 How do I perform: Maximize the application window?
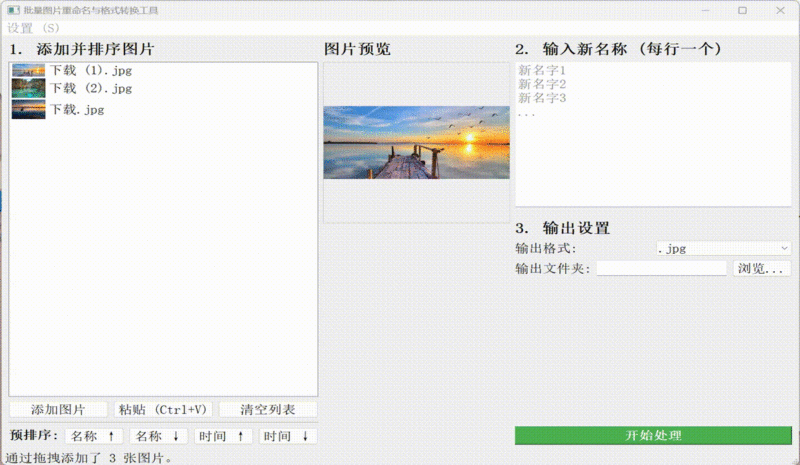tap(742, 10)
